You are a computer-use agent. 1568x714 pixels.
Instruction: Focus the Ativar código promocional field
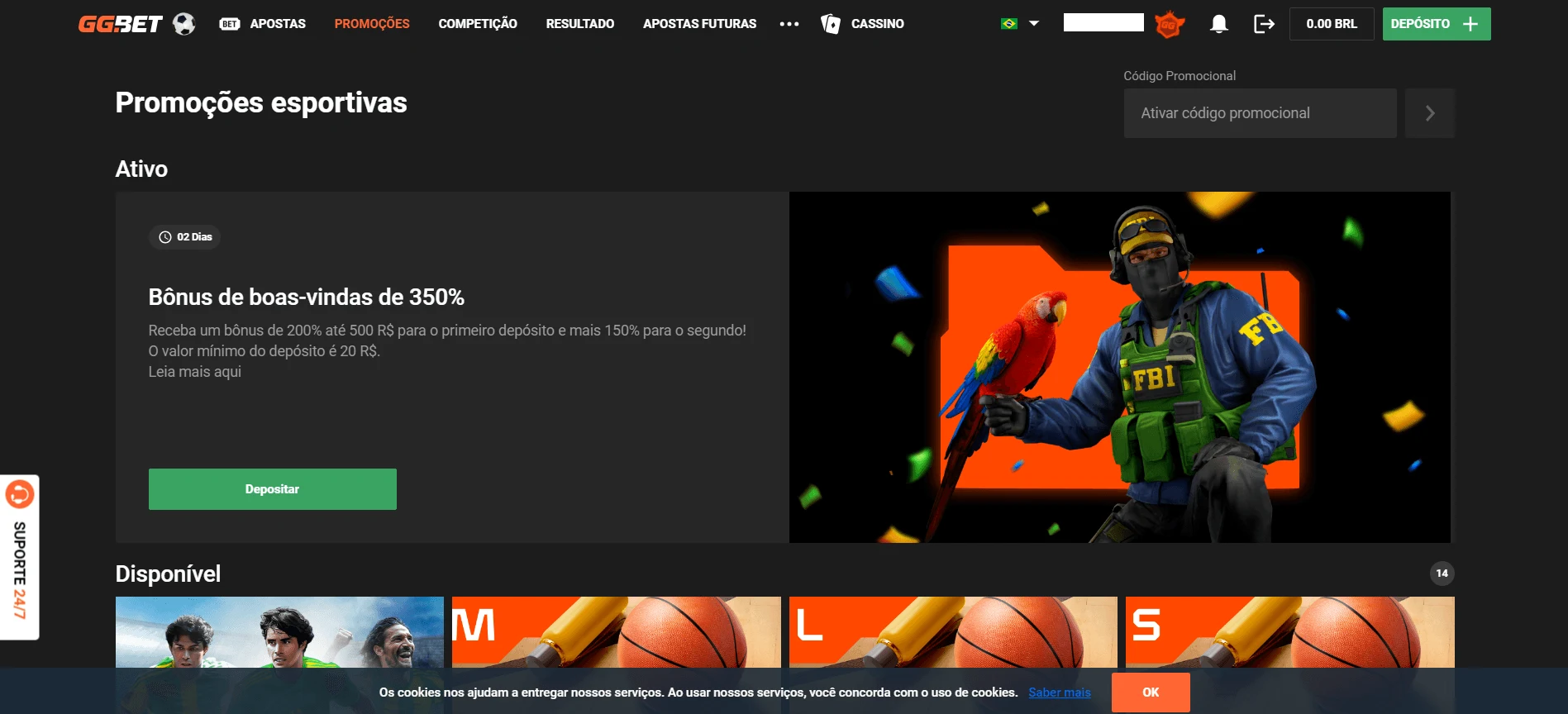coord(1260,113)
